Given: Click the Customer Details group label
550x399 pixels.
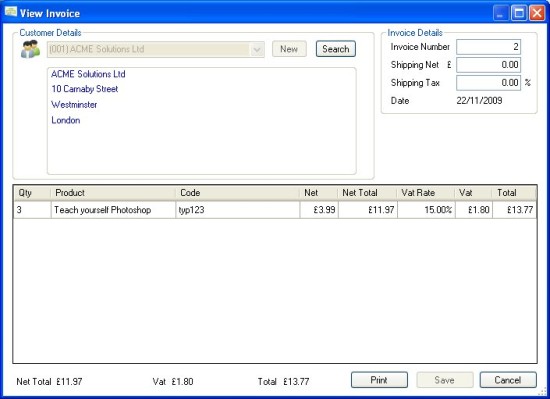Looking at the screenshot, I should coord(50,33).
